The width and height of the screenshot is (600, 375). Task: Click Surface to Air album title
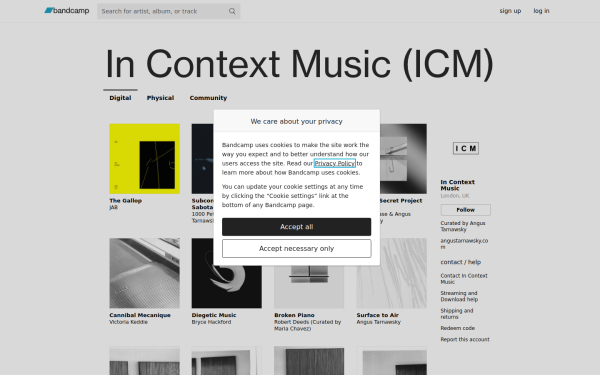[378, 315]
